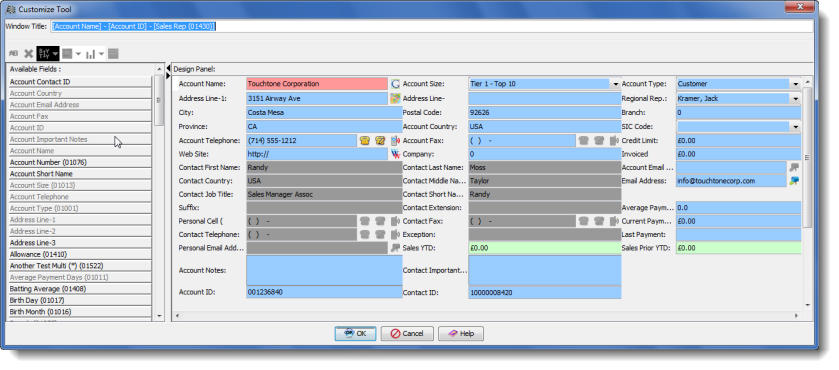839x370 pixels.
Task: Click the gray email icon beside Account Email
Action: point(794,168)
